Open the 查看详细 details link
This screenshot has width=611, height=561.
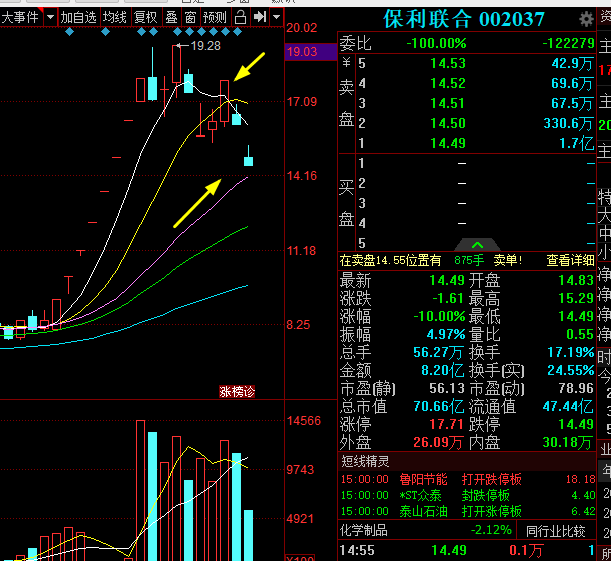point(570,260)
